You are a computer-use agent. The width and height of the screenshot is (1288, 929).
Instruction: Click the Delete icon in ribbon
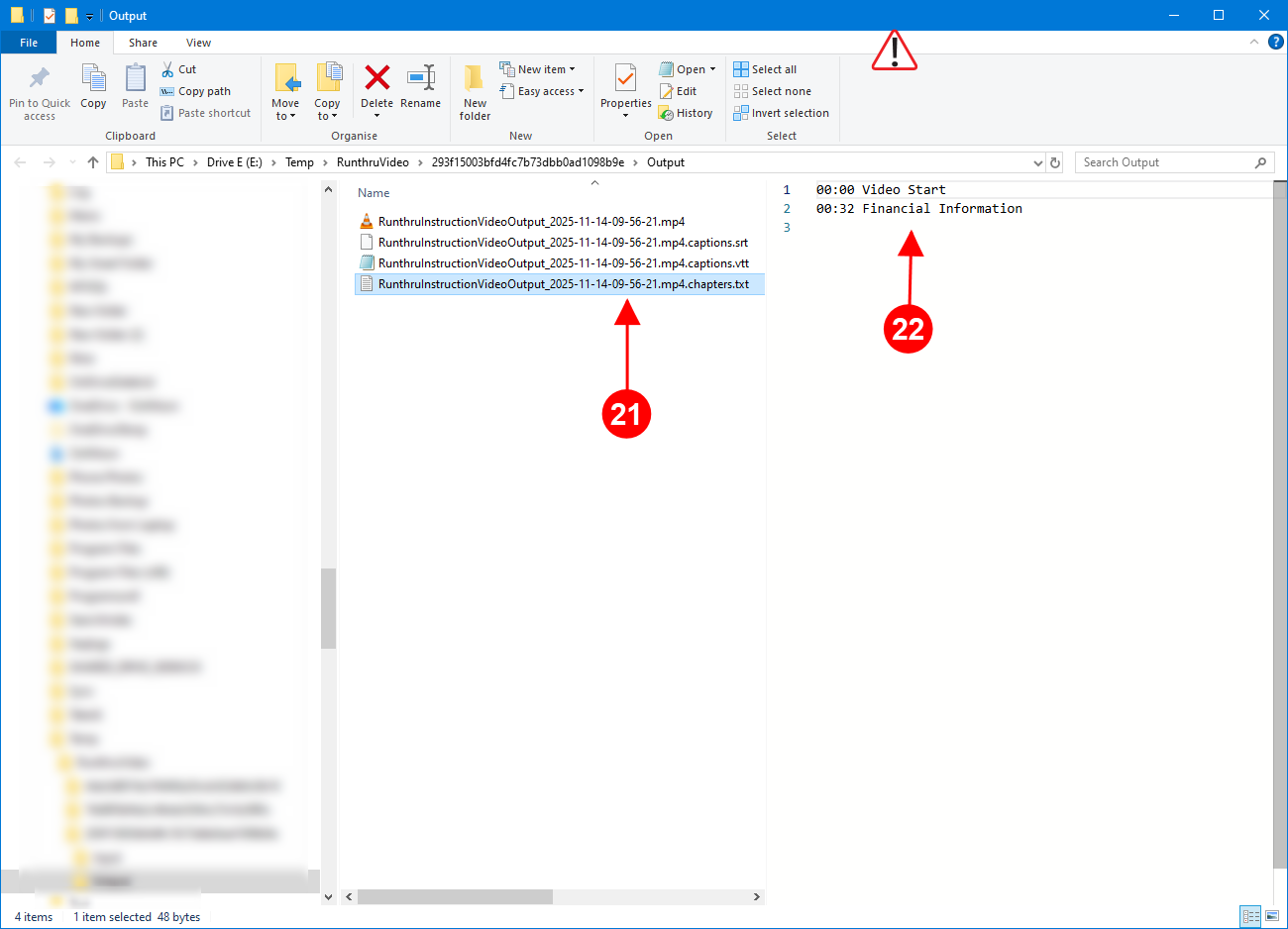coord(376,78)
